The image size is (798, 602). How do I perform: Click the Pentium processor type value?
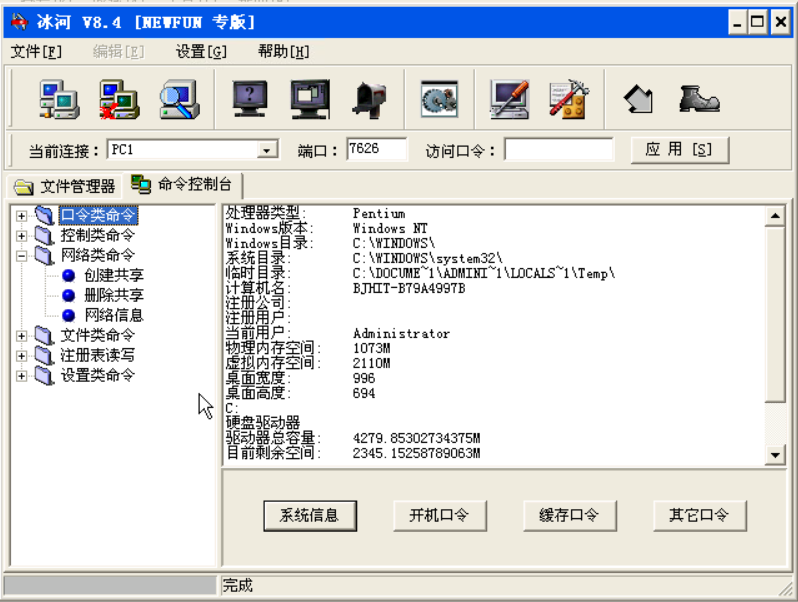379,213
